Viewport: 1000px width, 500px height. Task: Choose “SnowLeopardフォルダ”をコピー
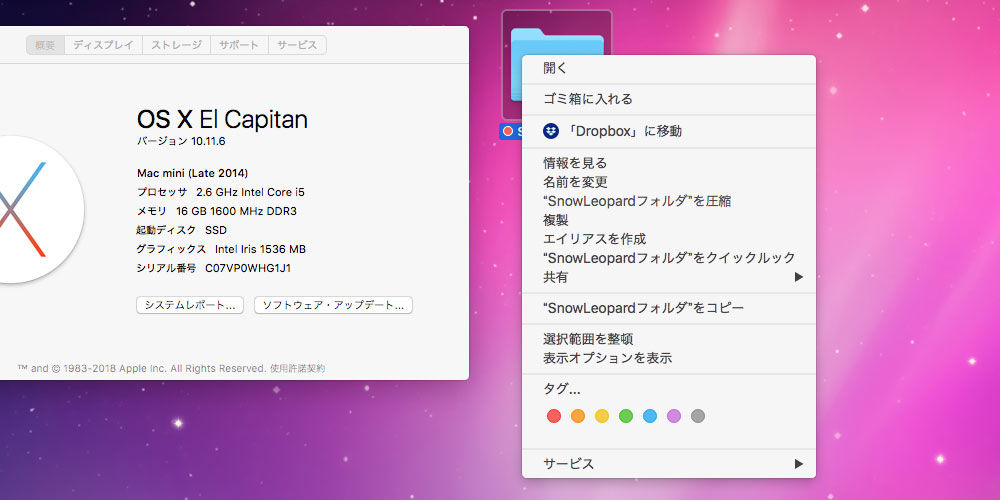(x=668, y=308)
